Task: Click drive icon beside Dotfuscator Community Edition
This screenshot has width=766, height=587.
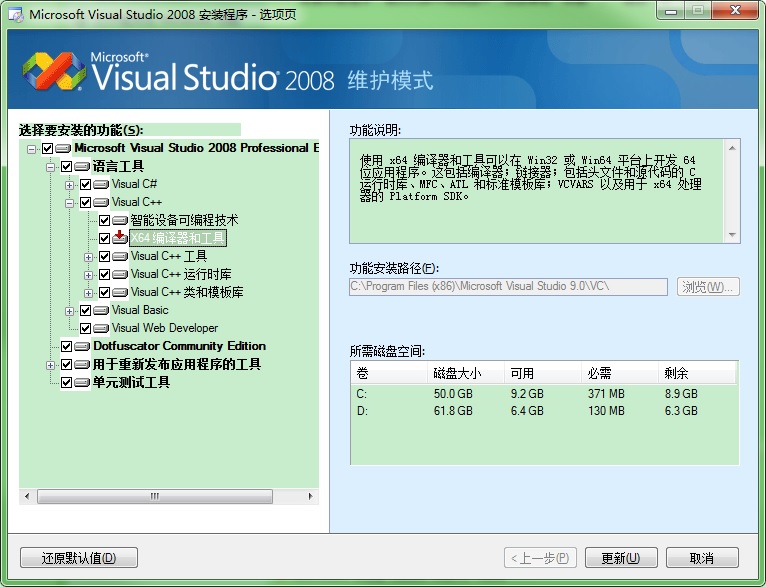Action: [82, 346]
